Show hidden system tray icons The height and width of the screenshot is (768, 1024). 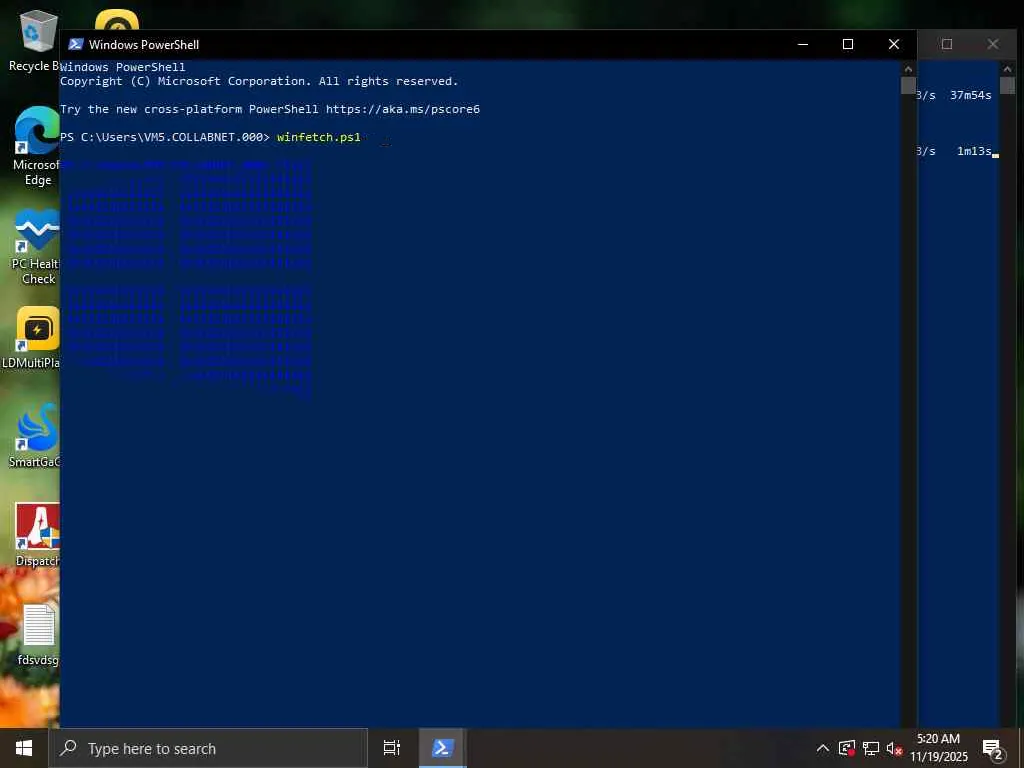click(823, 748)
